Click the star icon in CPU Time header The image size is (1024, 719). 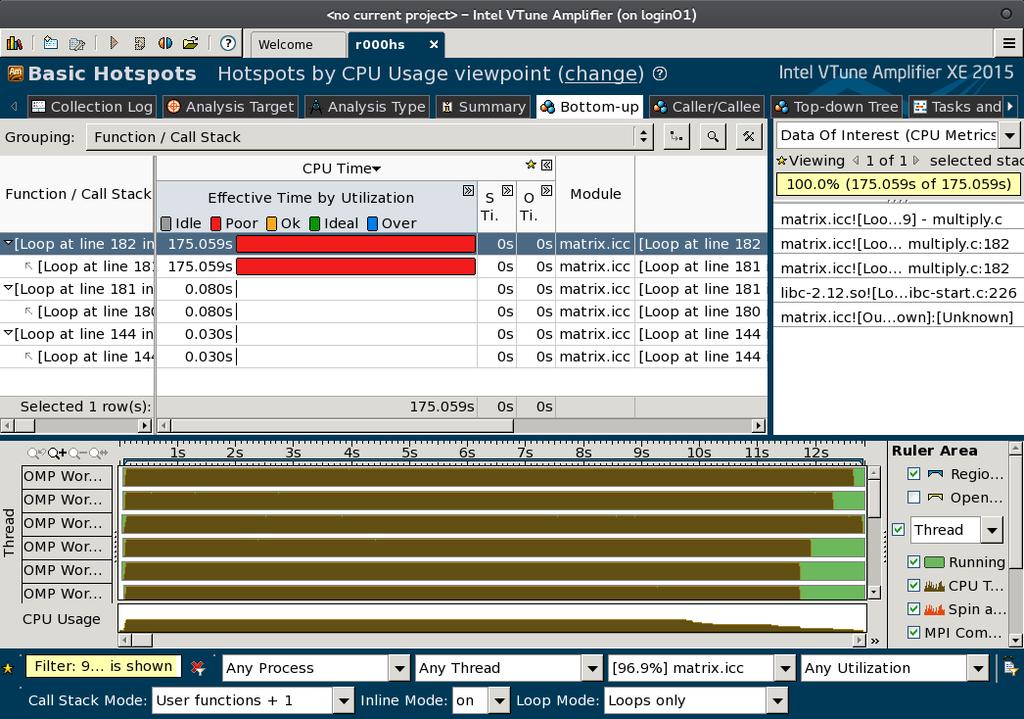pos(531,165)
